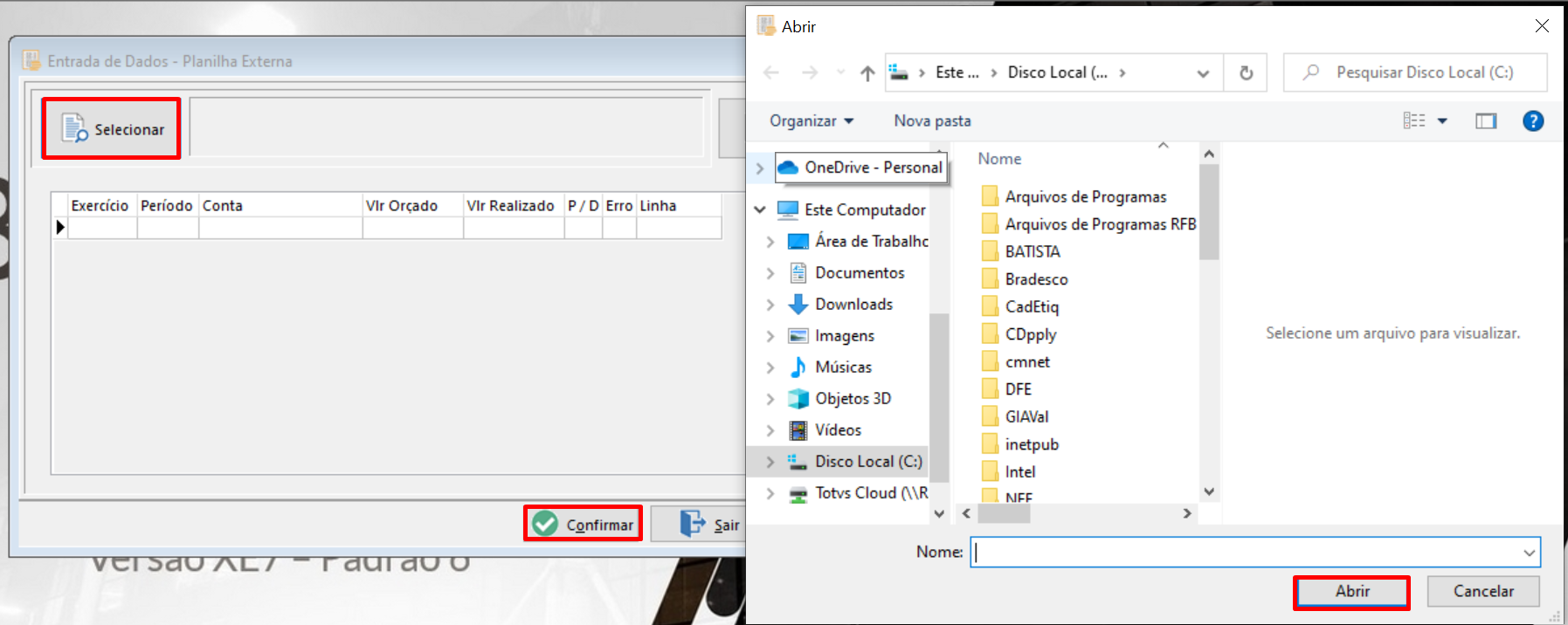Select the DFE folder
This screenshot has width=1568, height=625.
tap(1007, 389)
